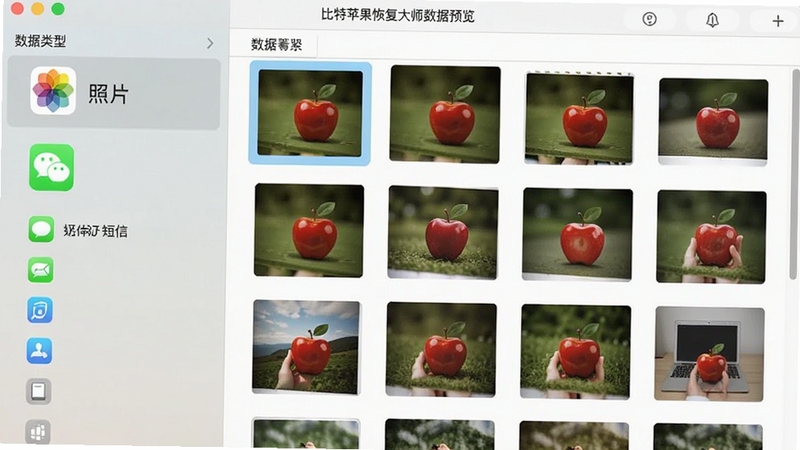Select third apple photo in second row
Viewport: 800px width, 450px height.
point(577,234)
